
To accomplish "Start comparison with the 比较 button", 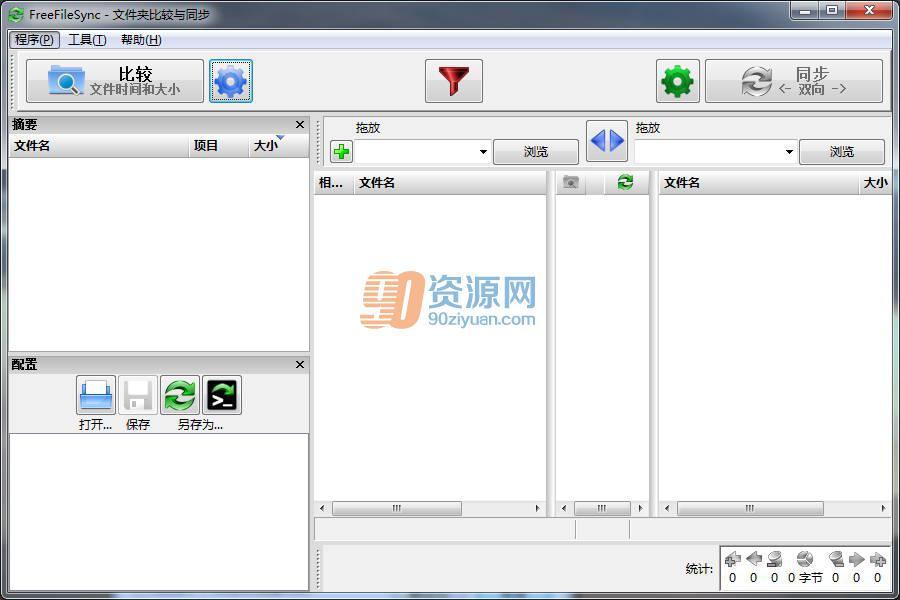I will pos(115,81).
